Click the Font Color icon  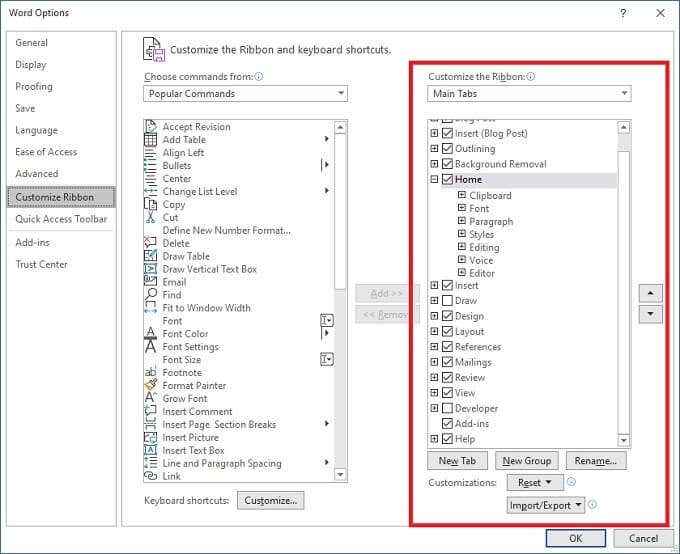pos(150,333)
